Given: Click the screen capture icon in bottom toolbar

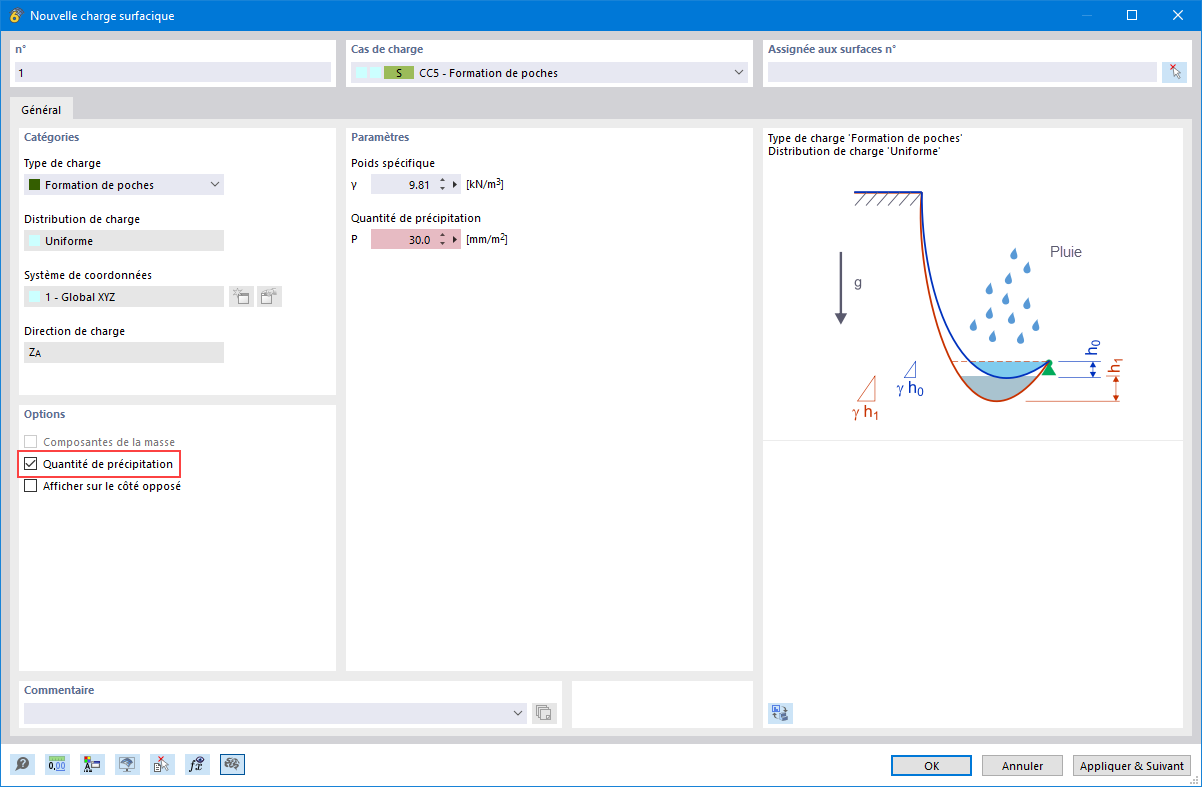Looking at the screenshot, I should point(127,764).
